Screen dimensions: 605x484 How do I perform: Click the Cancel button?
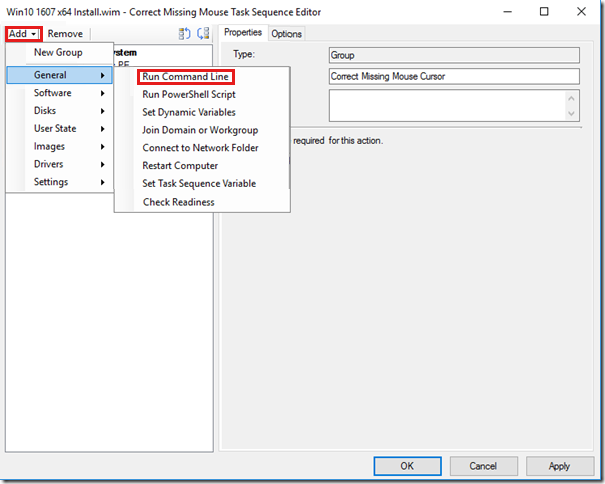483,466
